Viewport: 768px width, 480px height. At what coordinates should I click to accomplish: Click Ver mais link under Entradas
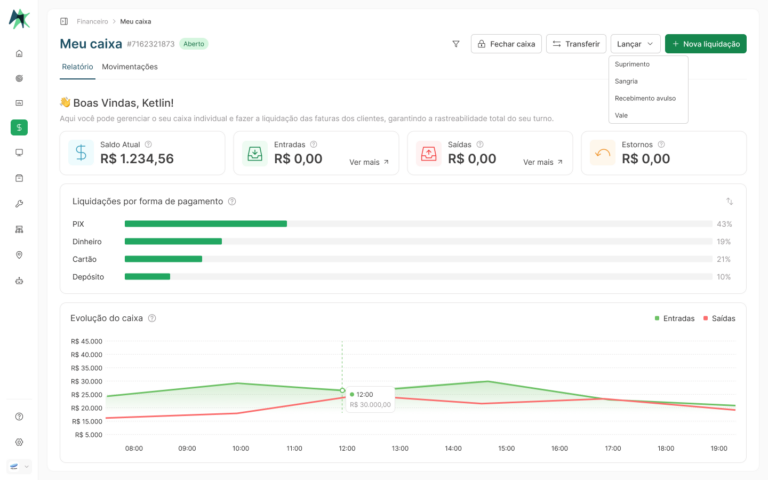pos(369,162)
